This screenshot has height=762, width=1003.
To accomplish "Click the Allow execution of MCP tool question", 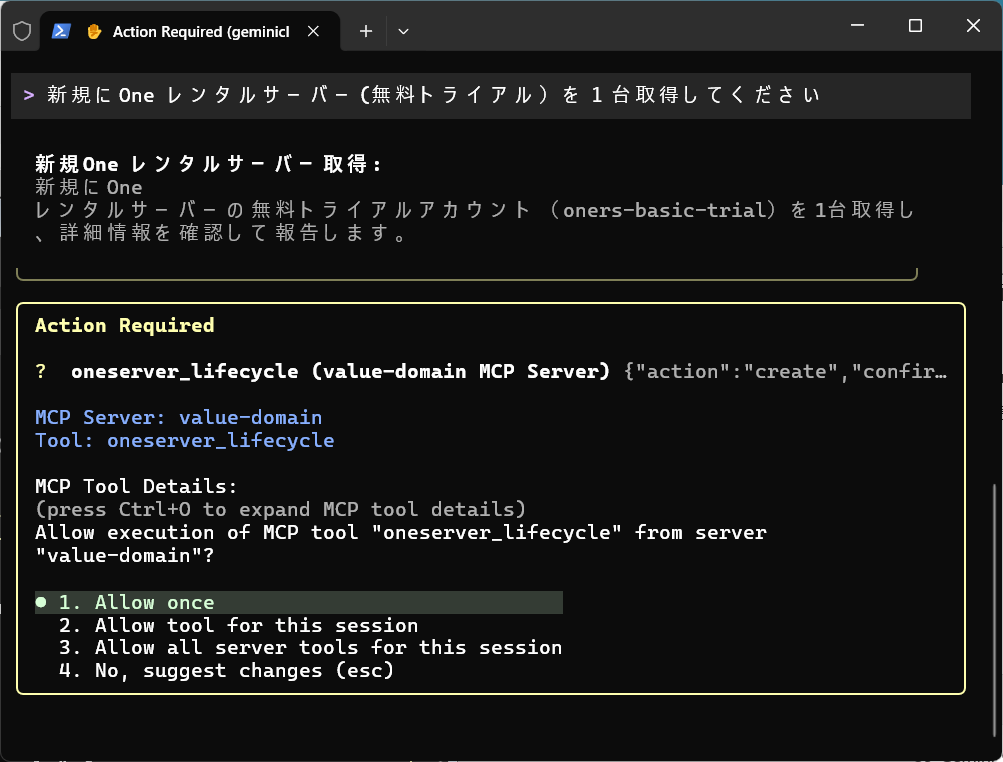I will (400, 544).
